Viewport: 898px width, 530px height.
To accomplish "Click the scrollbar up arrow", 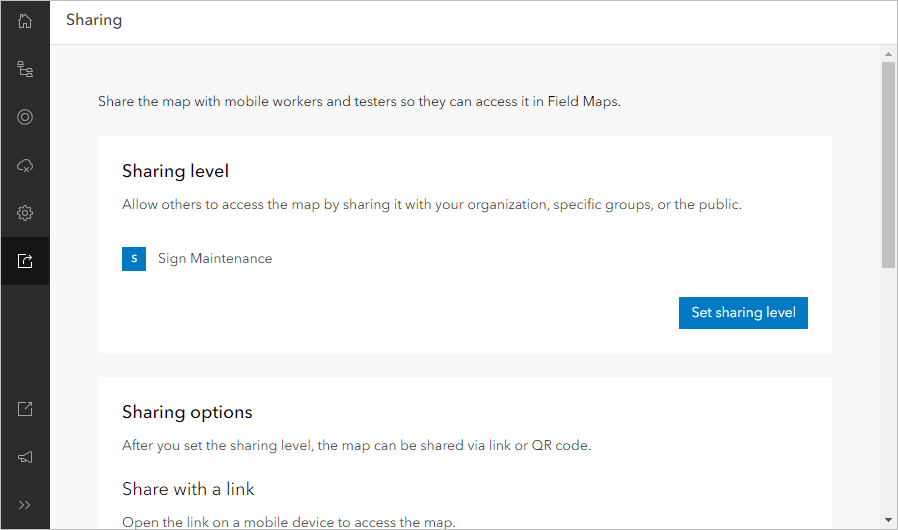I will coord(888,53).
